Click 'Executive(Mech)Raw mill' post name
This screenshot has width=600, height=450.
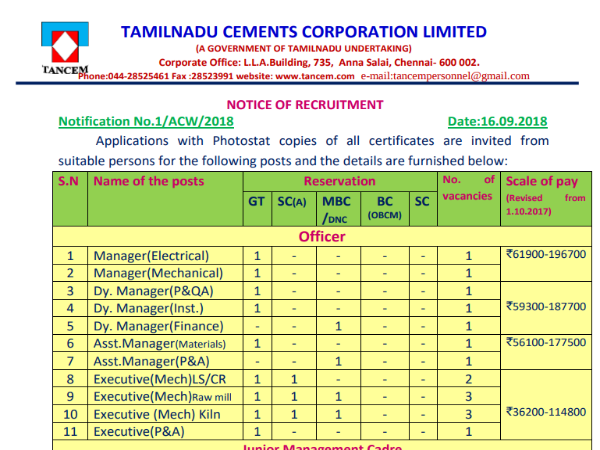162,397
